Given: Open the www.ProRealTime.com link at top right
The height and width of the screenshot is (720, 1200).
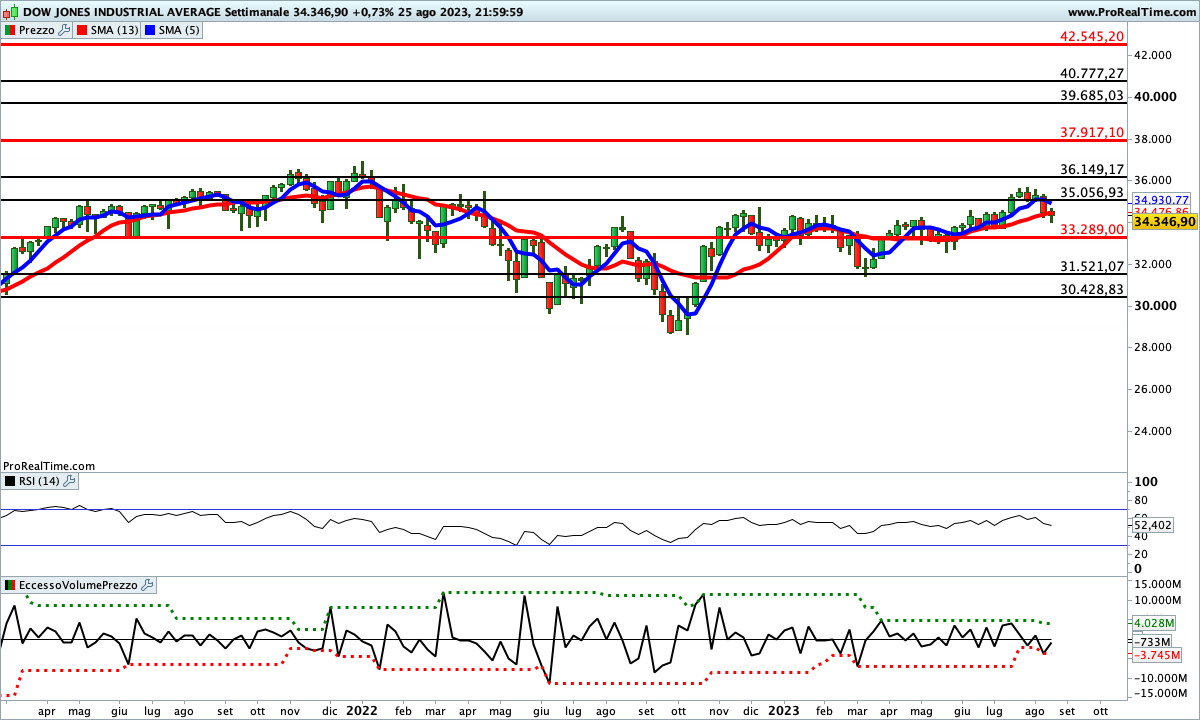Looking at the screenshot, I should (1131, 12).
